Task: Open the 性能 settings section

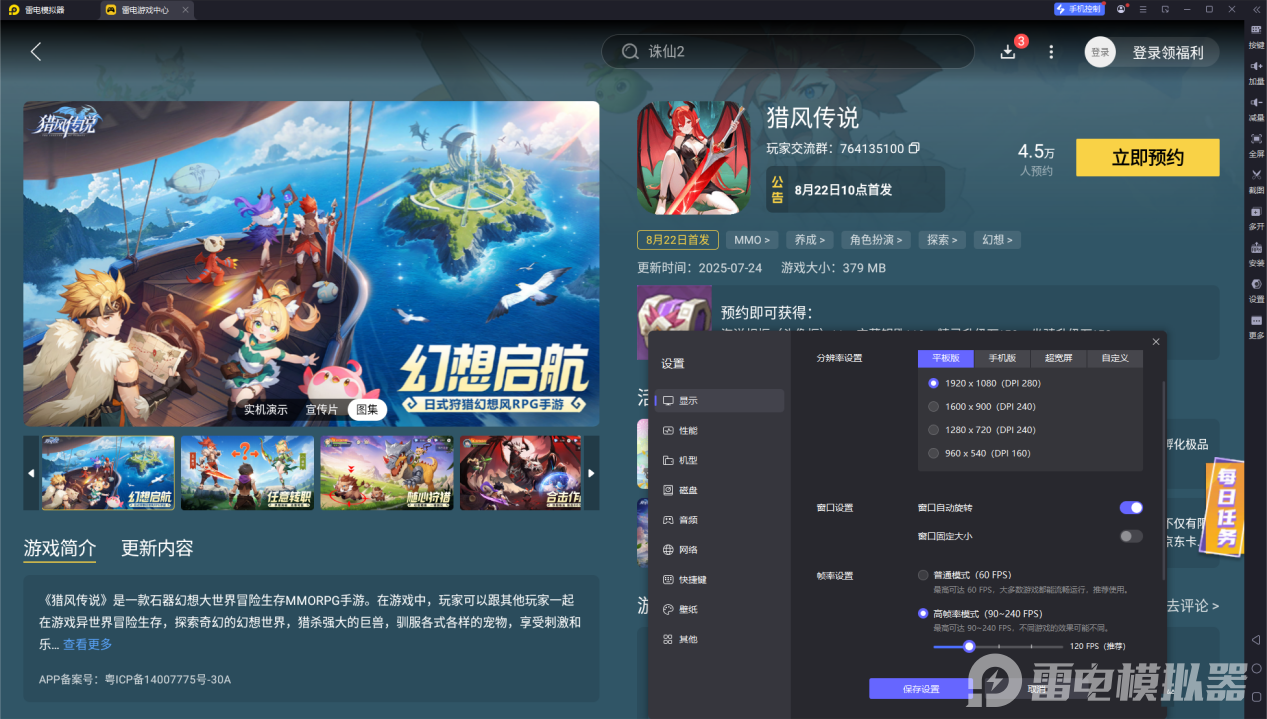Action: (719, 431)
